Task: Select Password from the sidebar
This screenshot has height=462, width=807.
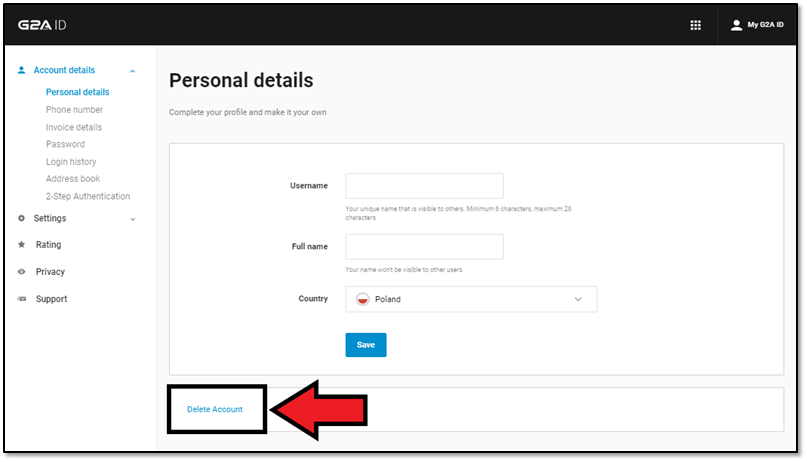Action: coord(65,144)
